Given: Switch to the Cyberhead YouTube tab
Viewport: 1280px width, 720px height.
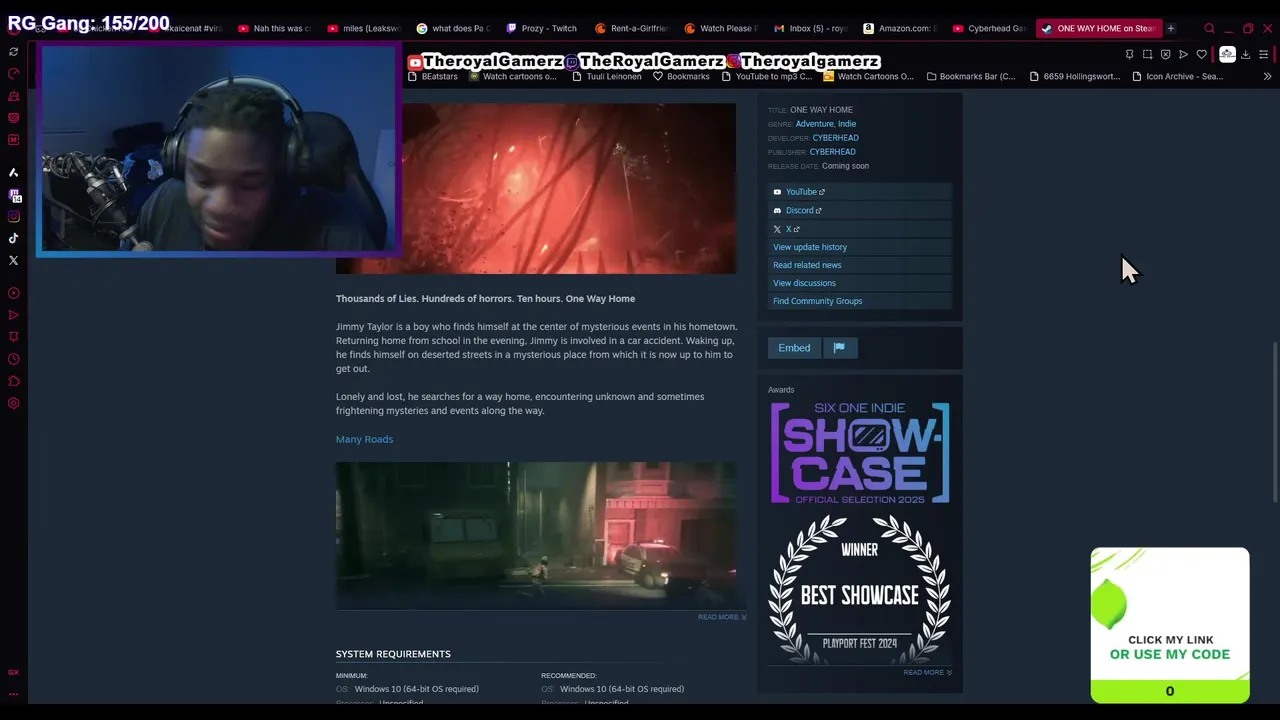Looking at the screenshot, I should (989, 28).
